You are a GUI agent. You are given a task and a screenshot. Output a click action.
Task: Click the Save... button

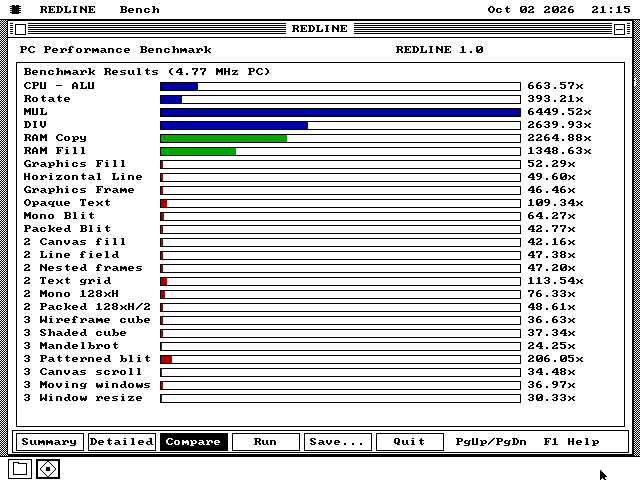[x=337, y=442]
